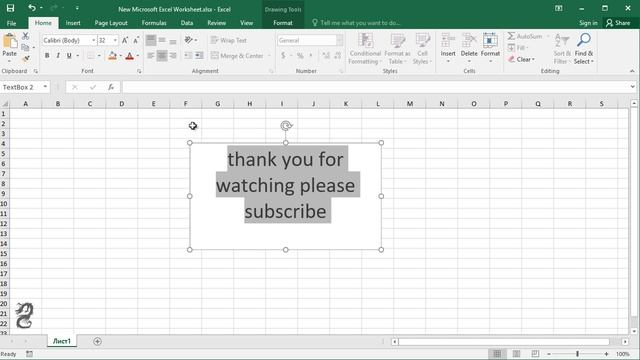This screenshot has height=360, width=640.
Task: Click the Insert Function fx icon
Action: (x=111, y=87)
